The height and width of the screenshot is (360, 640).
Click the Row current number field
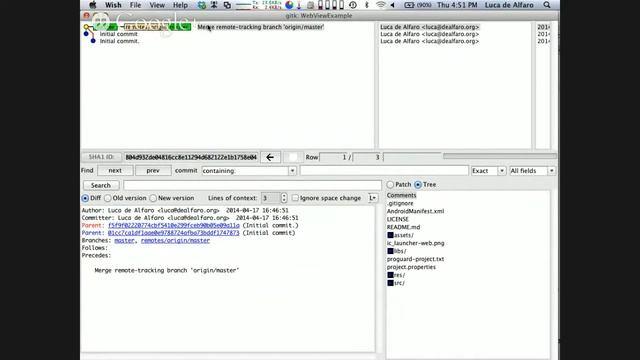click(x=333, y=157)
